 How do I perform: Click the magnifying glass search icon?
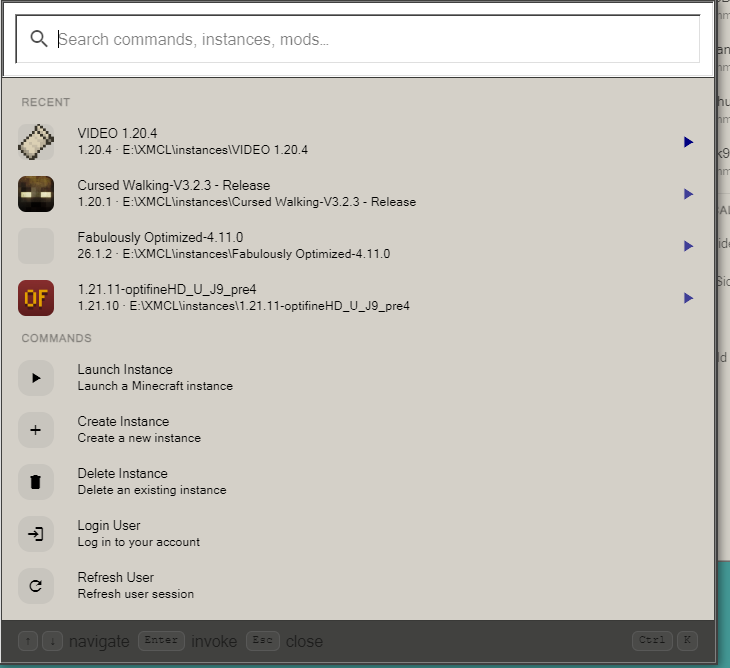click(x=39, y=39)
